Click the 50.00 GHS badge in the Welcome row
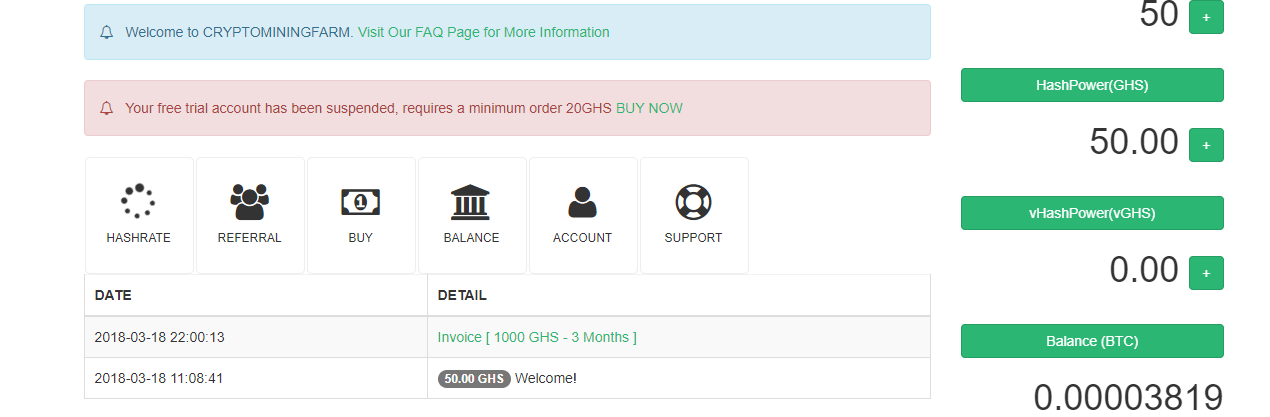This screenshot has width=1270, height=417. (x=474, y=379)
